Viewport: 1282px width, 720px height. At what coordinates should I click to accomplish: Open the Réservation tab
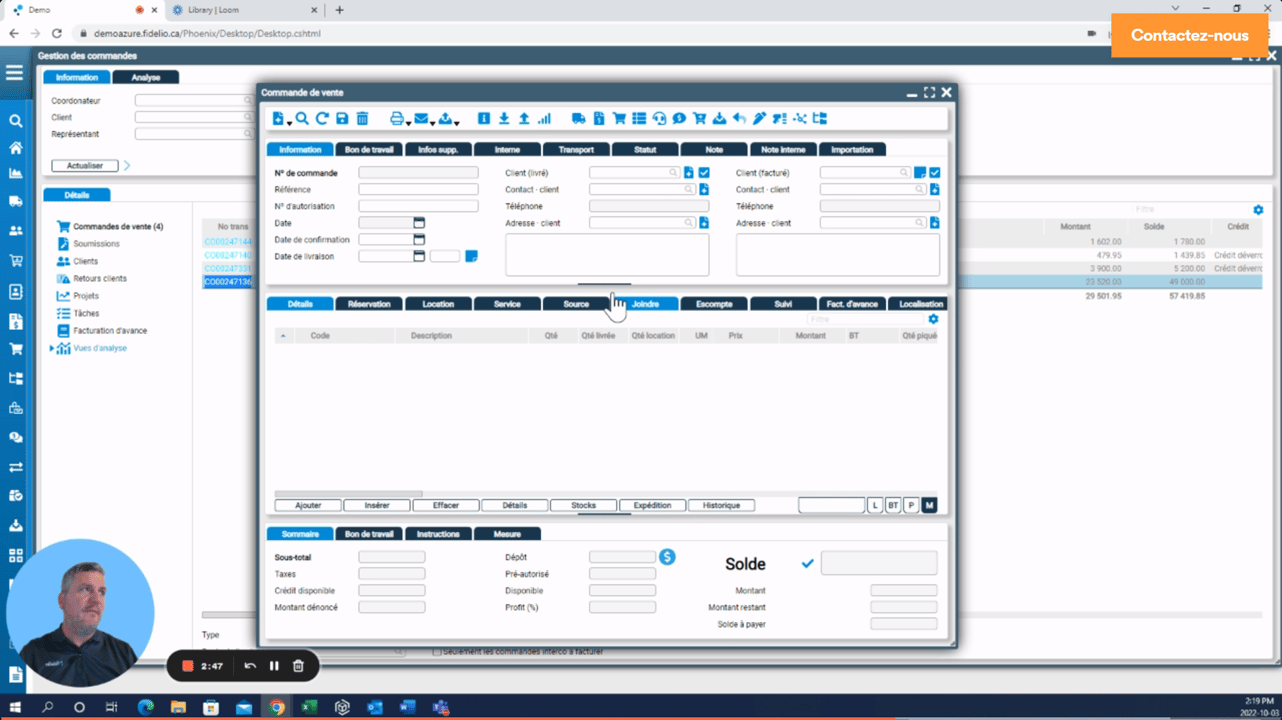[369, 304]
